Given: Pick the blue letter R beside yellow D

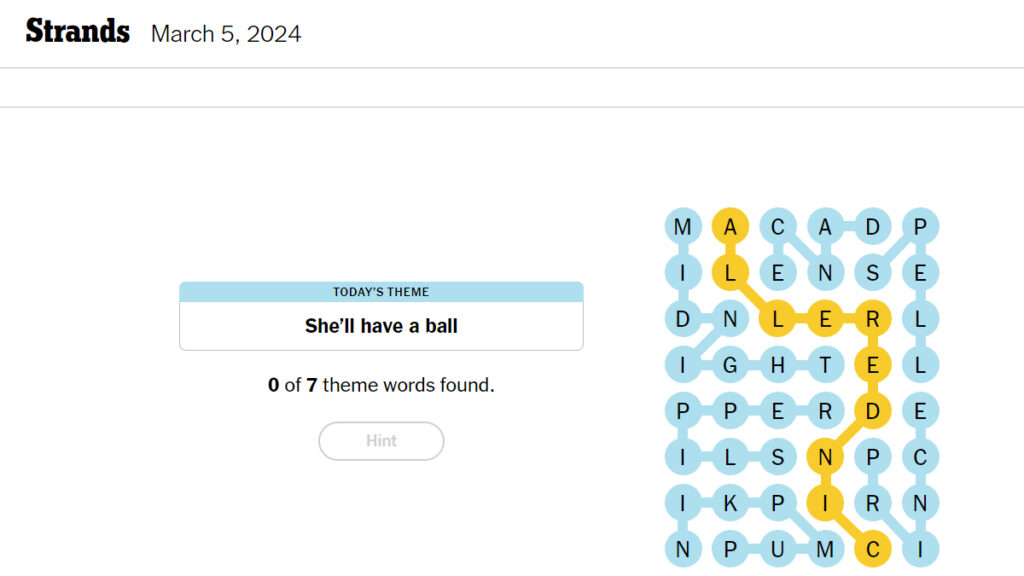Looking at the screenshot, I should (x=825, y=410).
